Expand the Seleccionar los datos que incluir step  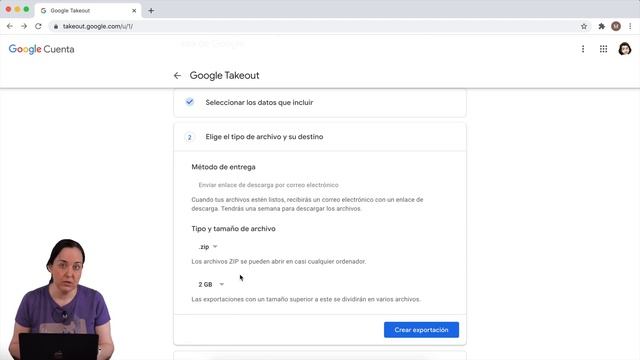(x=320, y=102)
